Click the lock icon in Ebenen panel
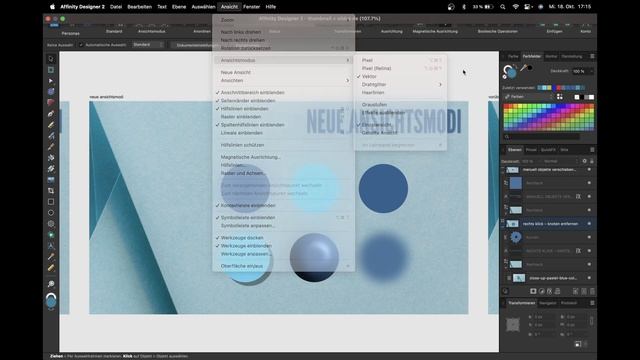 click(591, 161)
